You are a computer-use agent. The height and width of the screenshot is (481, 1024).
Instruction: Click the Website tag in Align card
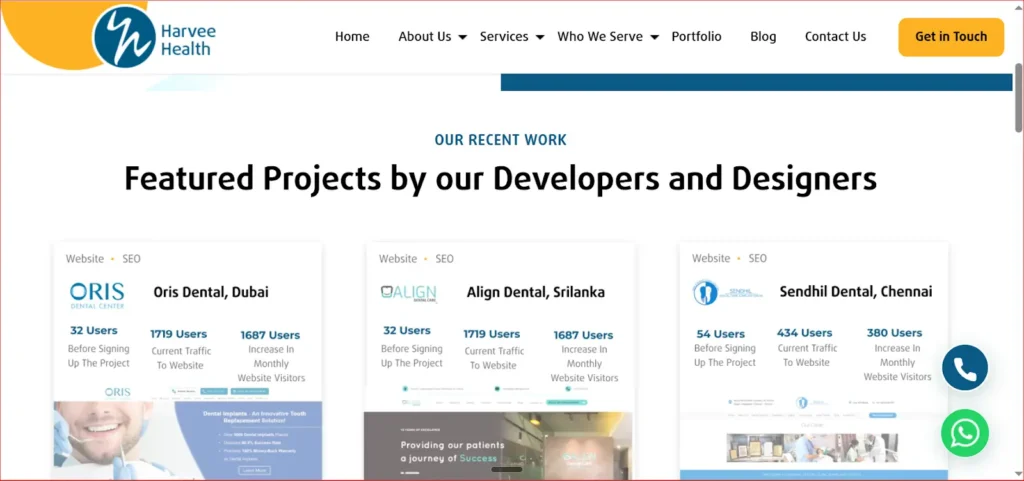pyautogui.click(x=398, y=259)
